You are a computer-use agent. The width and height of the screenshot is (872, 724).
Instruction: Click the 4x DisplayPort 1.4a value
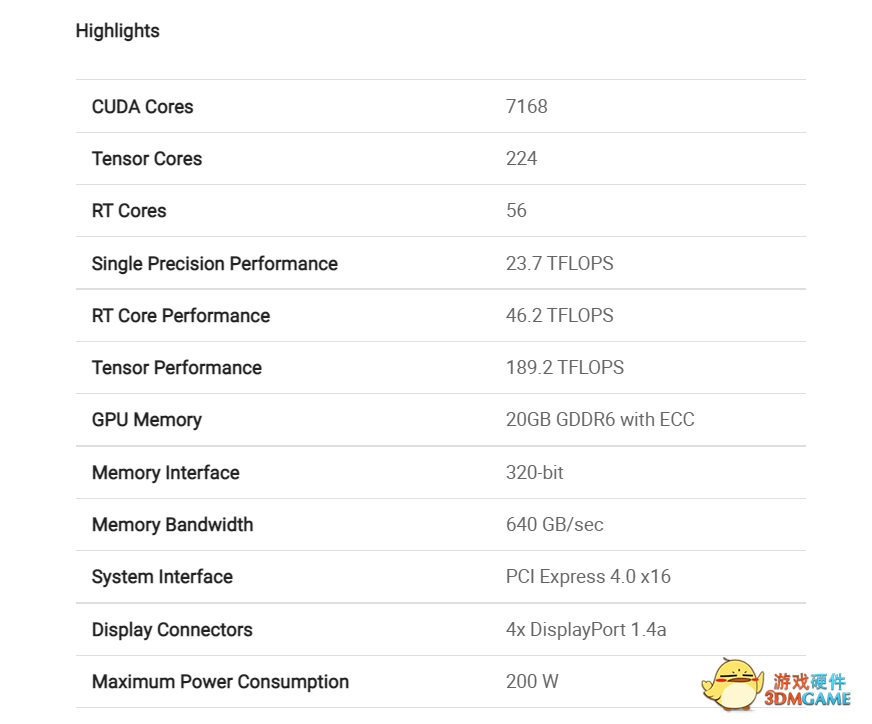click(586, 630)
